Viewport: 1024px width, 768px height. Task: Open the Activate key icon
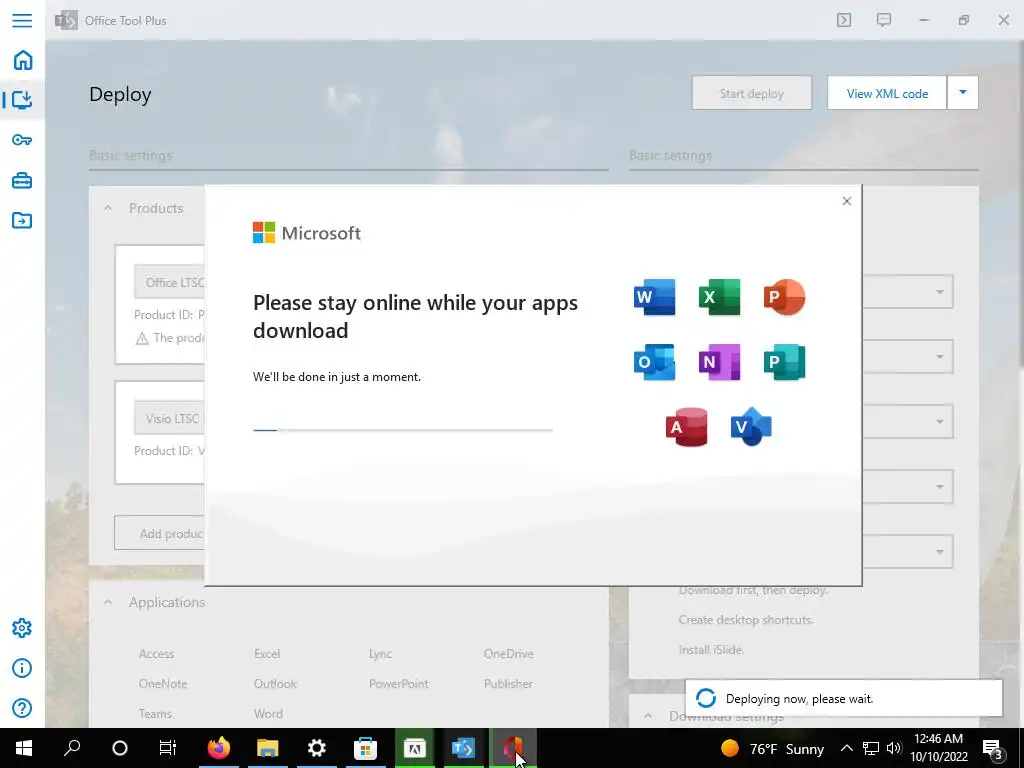click(x=22, y=140)
